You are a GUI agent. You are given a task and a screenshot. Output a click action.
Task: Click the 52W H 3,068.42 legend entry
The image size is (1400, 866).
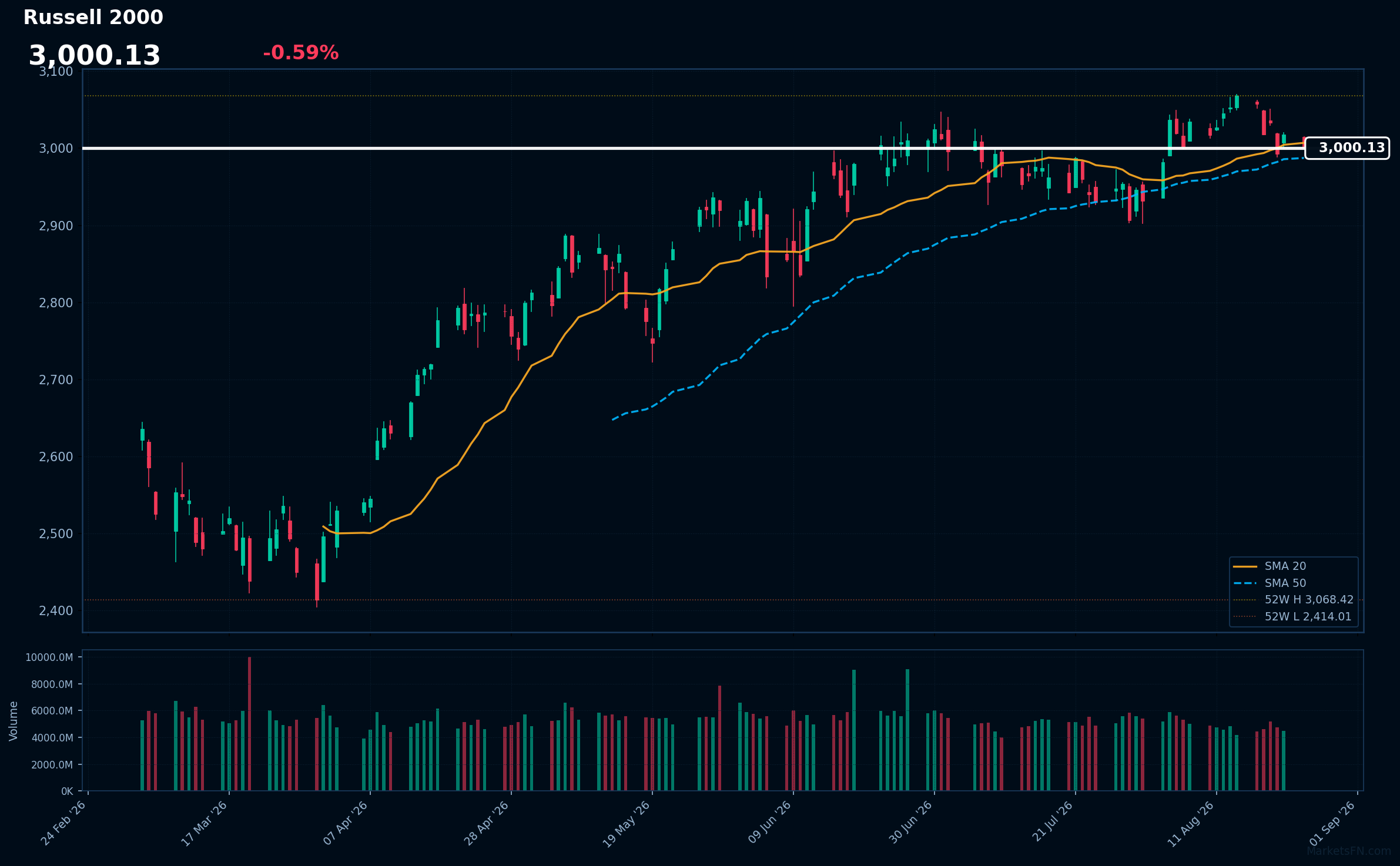click(x=1293, y=600)
